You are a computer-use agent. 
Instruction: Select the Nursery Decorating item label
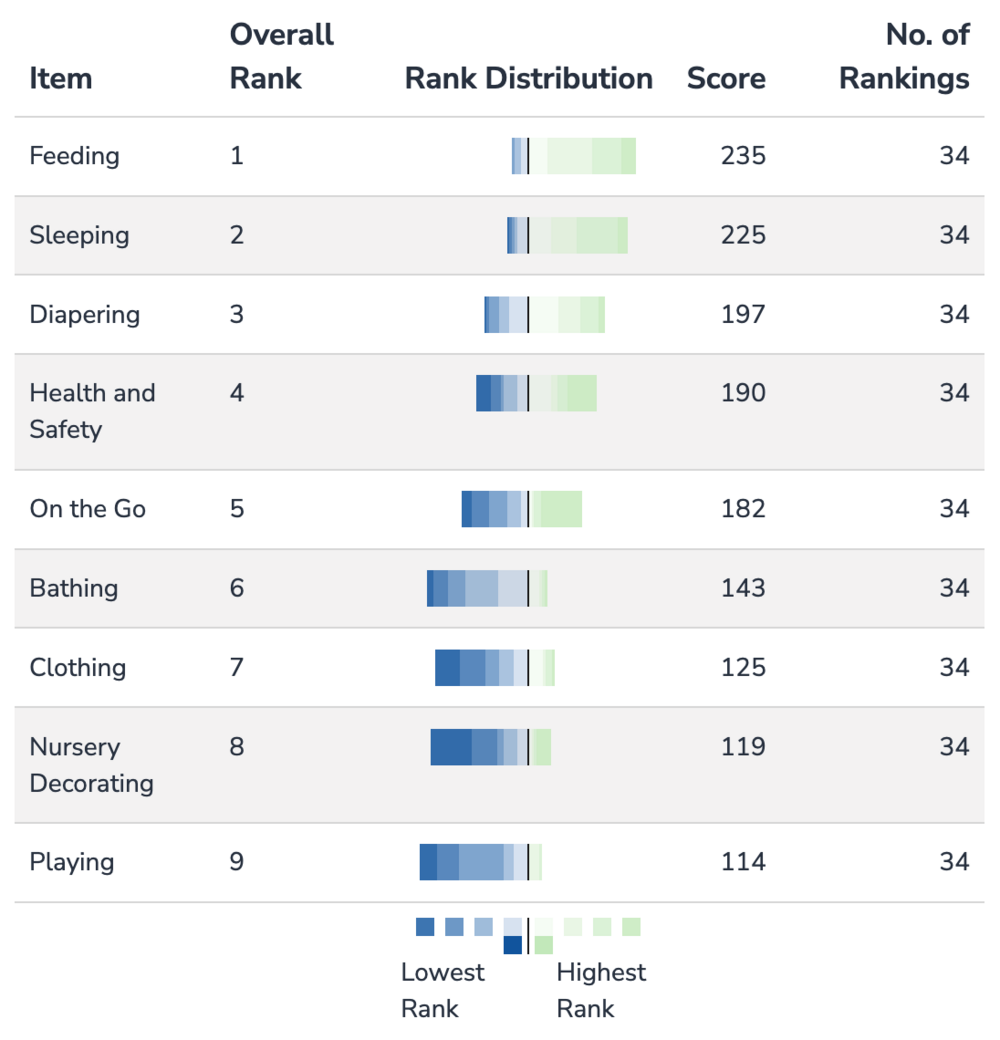tap(92, 765)
